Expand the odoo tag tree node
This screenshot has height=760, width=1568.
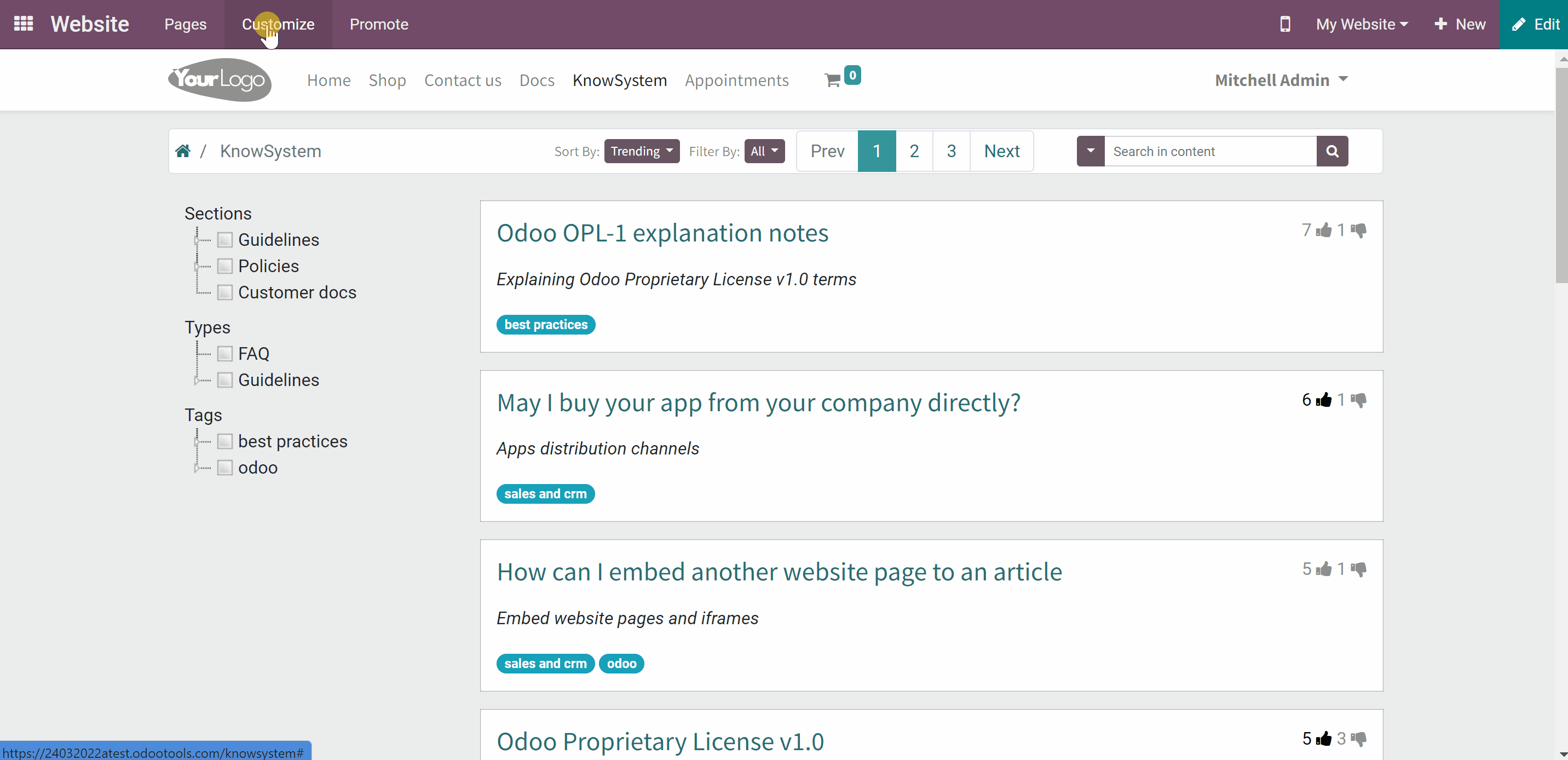point(196,468)
